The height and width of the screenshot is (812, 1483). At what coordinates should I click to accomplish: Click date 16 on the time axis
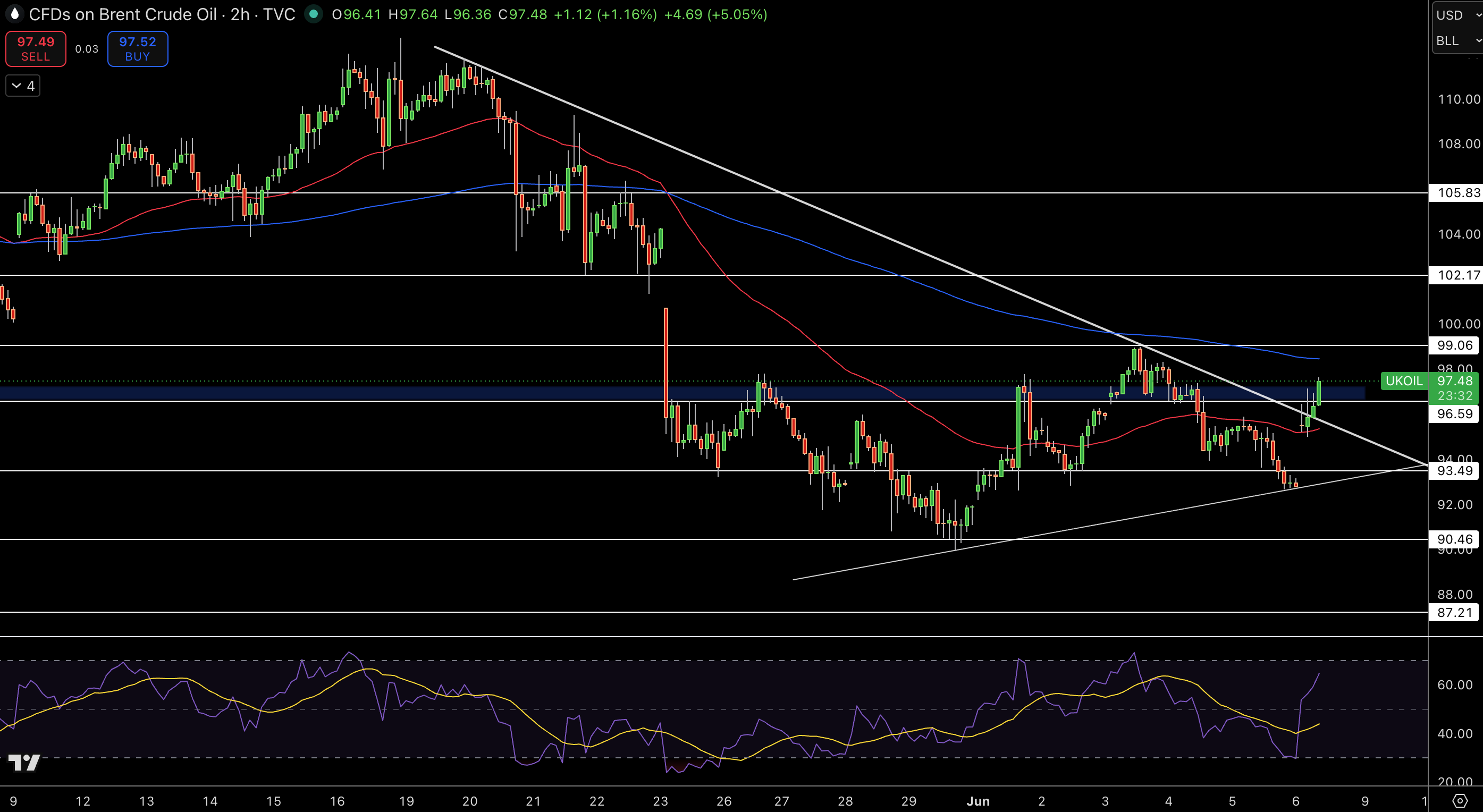(x=337, y=801)
